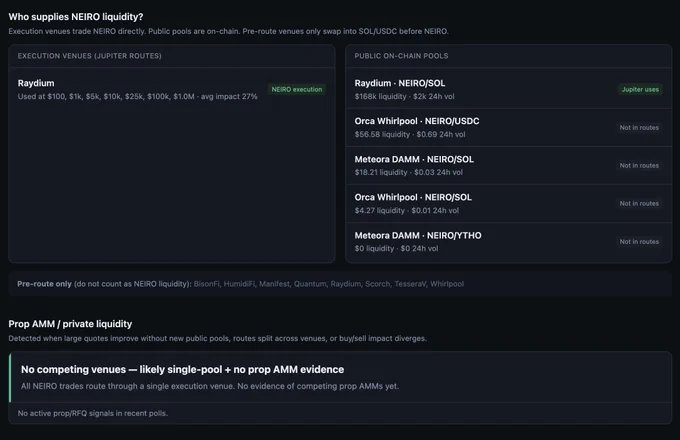Open the Raydium · NEIRO/SOL pool row
Screen dimensions: 680x440
pos(509,89)
